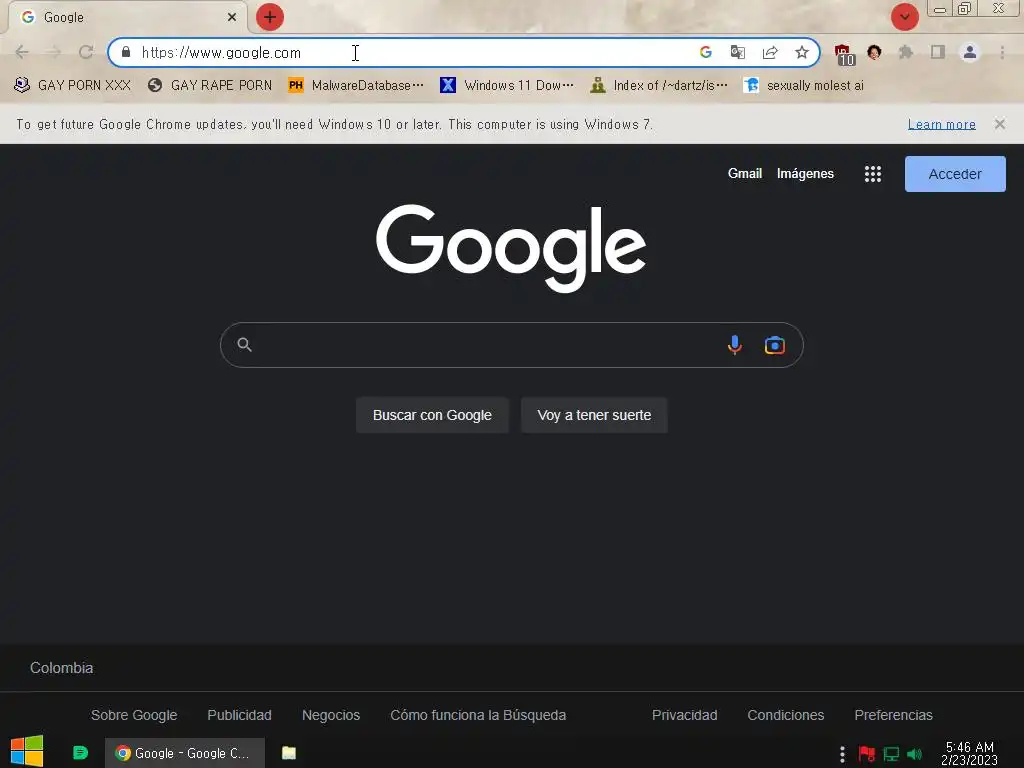This screenshot has height=768, width=1024.
Task: Select Google Chrome taskbar button
Action: pos(185,753)
